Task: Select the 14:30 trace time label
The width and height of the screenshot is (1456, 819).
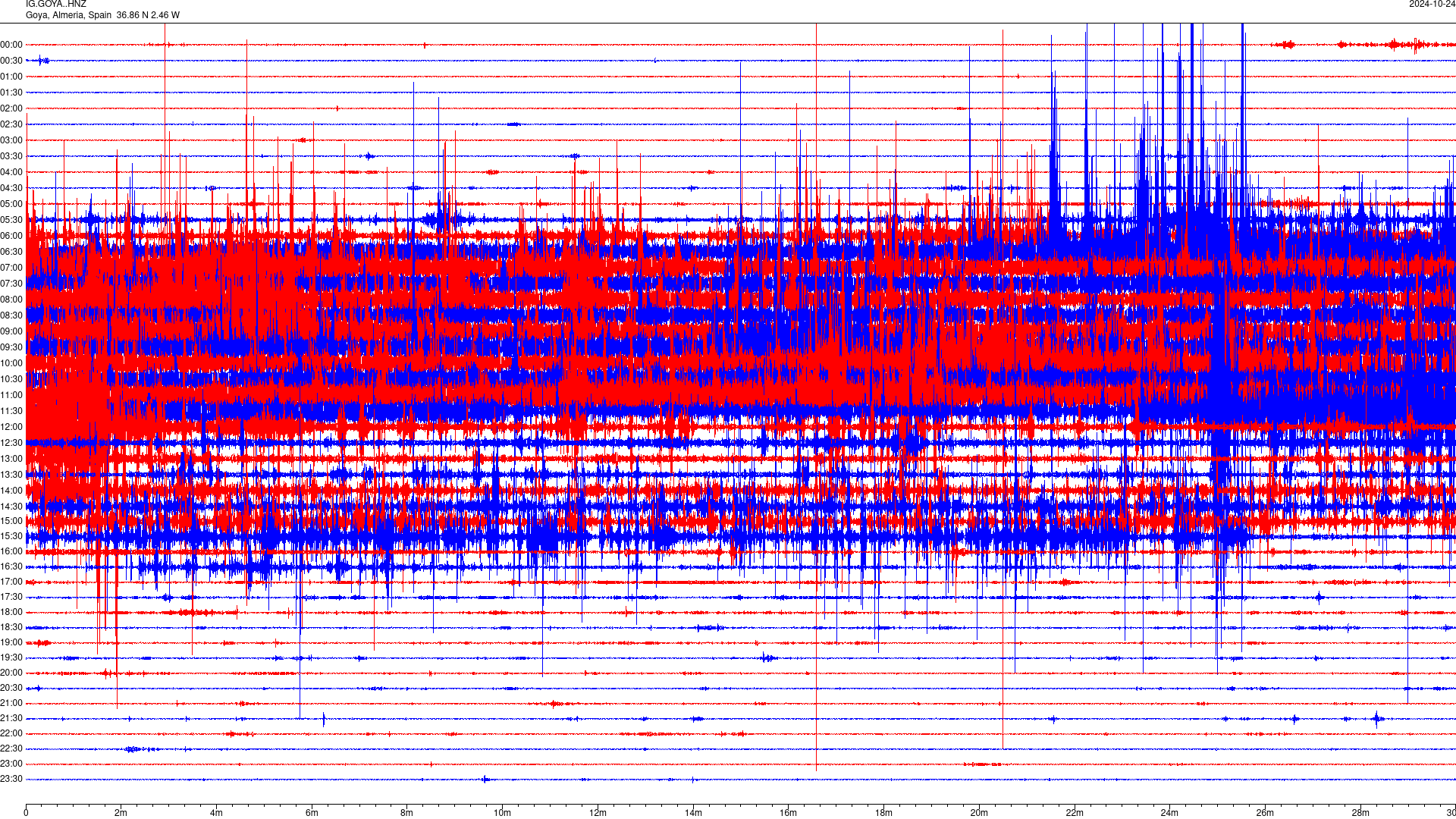Action: click(11, 507)
